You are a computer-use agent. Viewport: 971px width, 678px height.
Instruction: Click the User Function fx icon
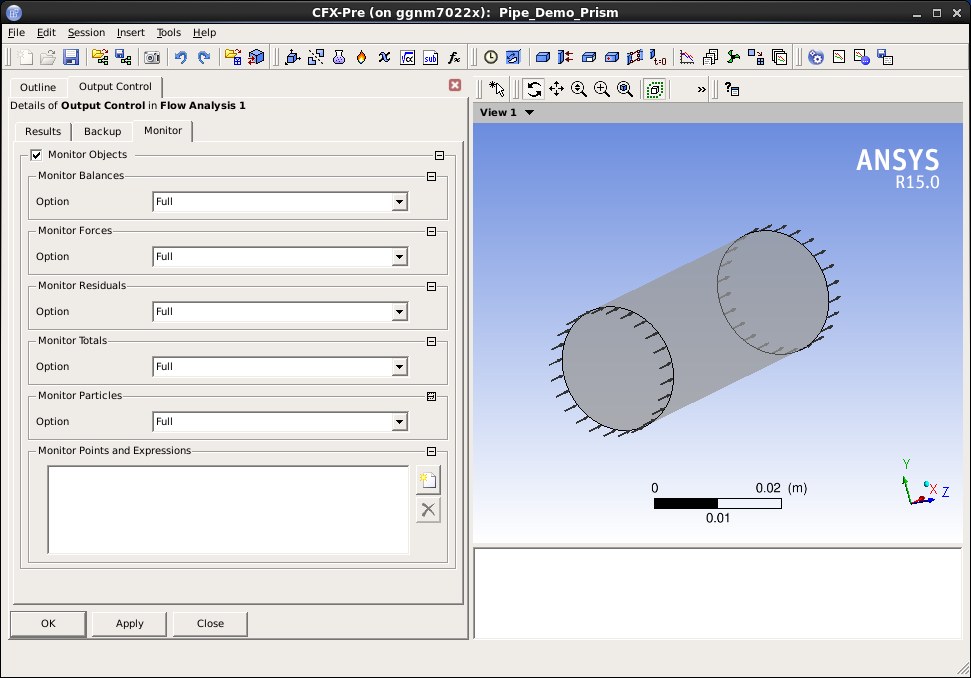pos(454,58)
